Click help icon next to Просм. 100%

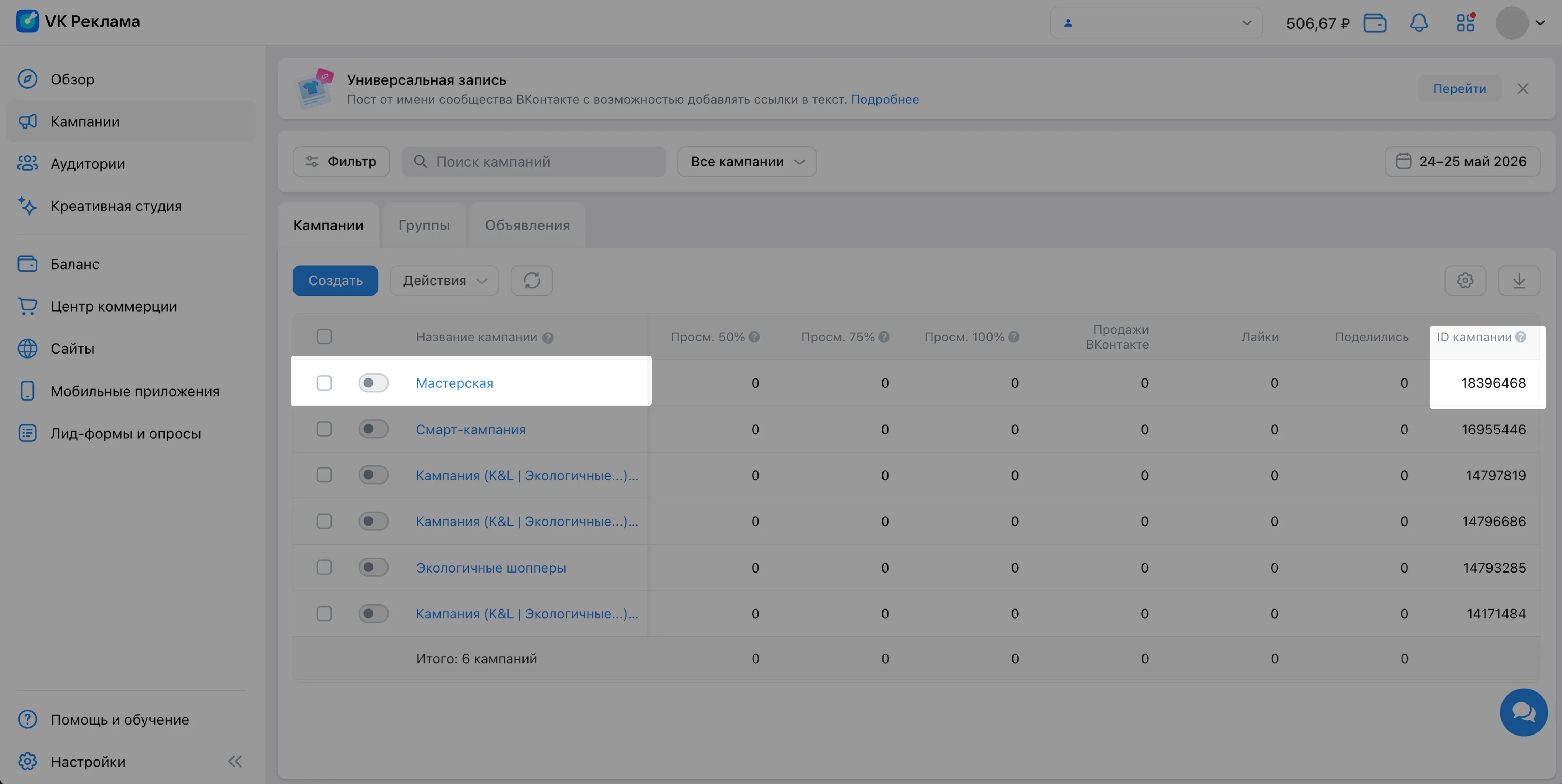tap(1013, 337)
